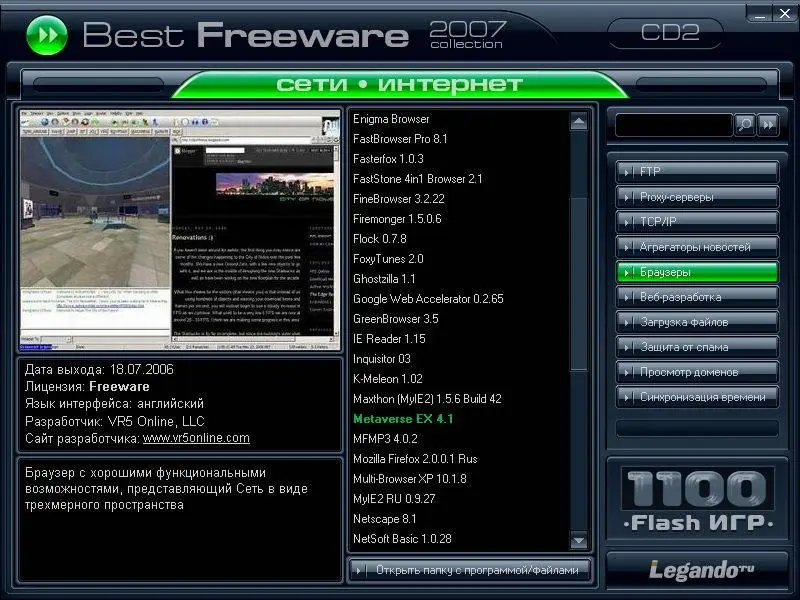Focus the search input field
The image size is (800, 600).
[674, 125]
